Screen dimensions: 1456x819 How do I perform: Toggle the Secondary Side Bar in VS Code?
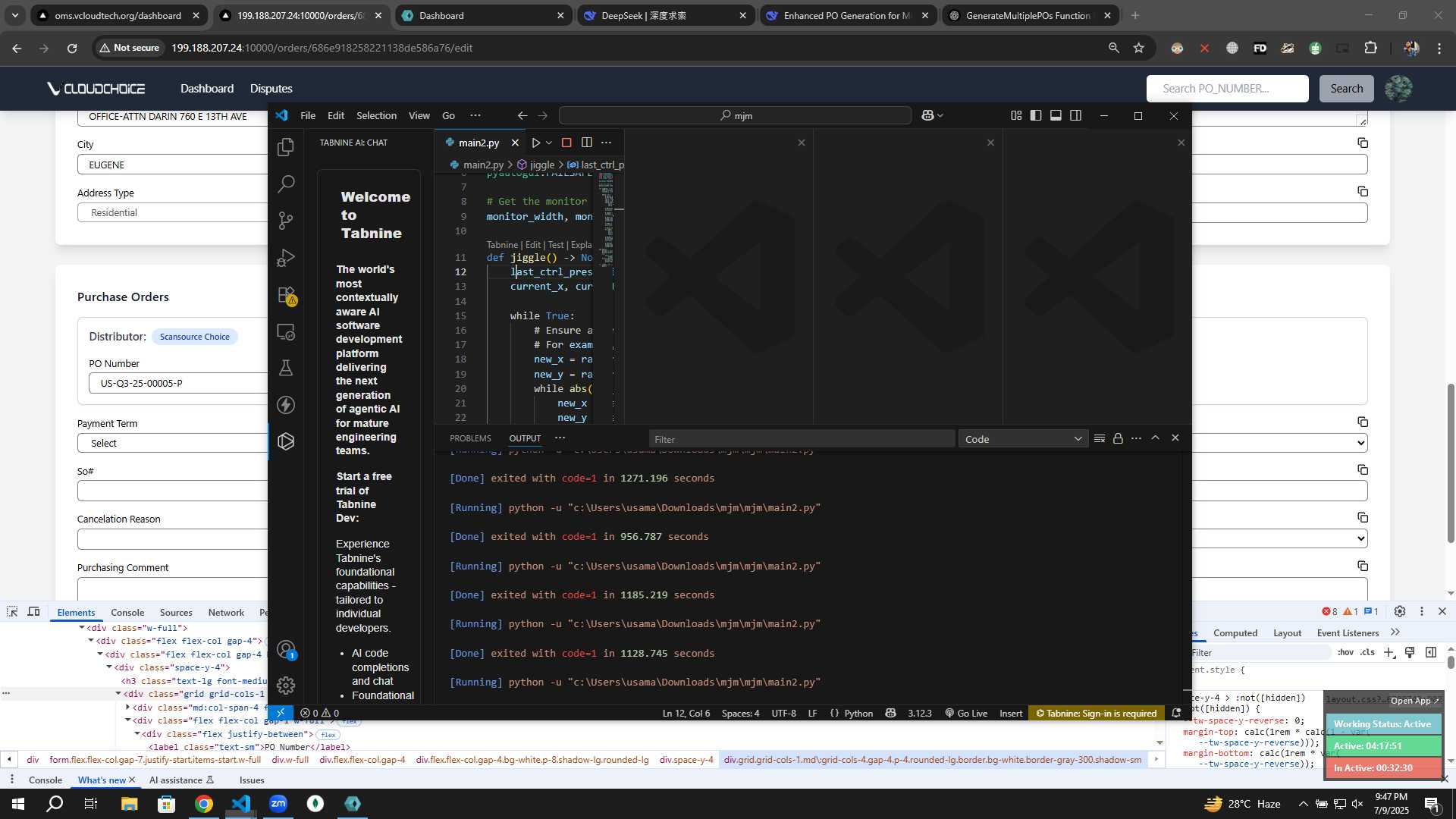point(1075,115)
